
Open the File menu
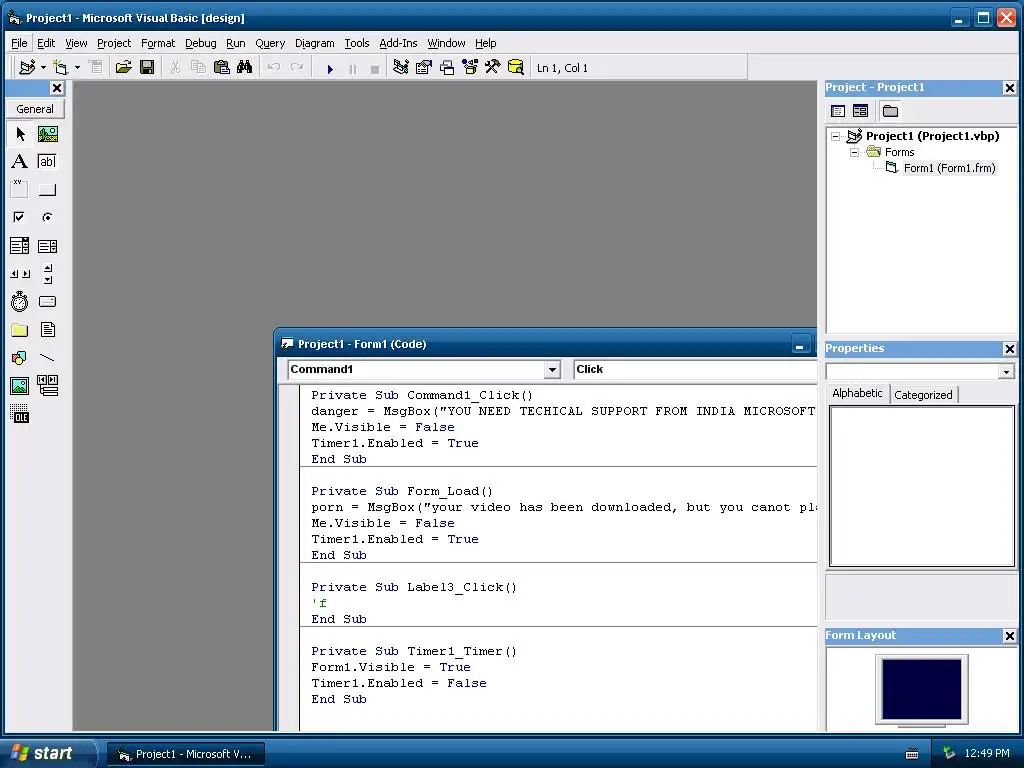pyautogui.click(x=20, y=43)
